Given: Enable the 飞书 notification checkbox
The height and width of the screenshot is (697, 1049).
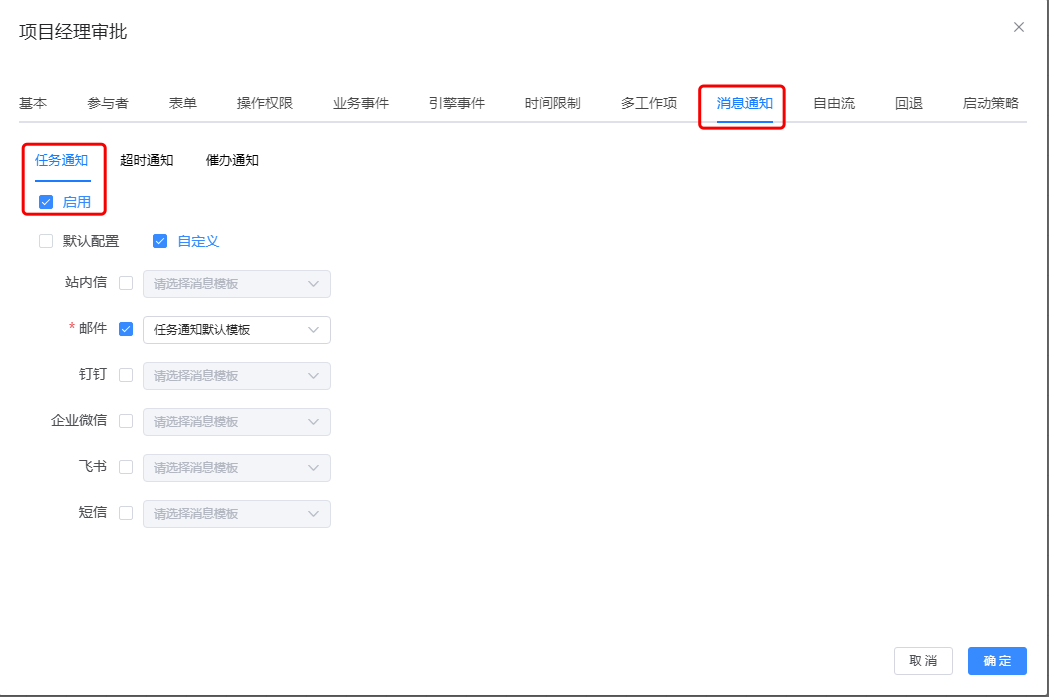Looking at the screenshot, I should tap(126, 467).
